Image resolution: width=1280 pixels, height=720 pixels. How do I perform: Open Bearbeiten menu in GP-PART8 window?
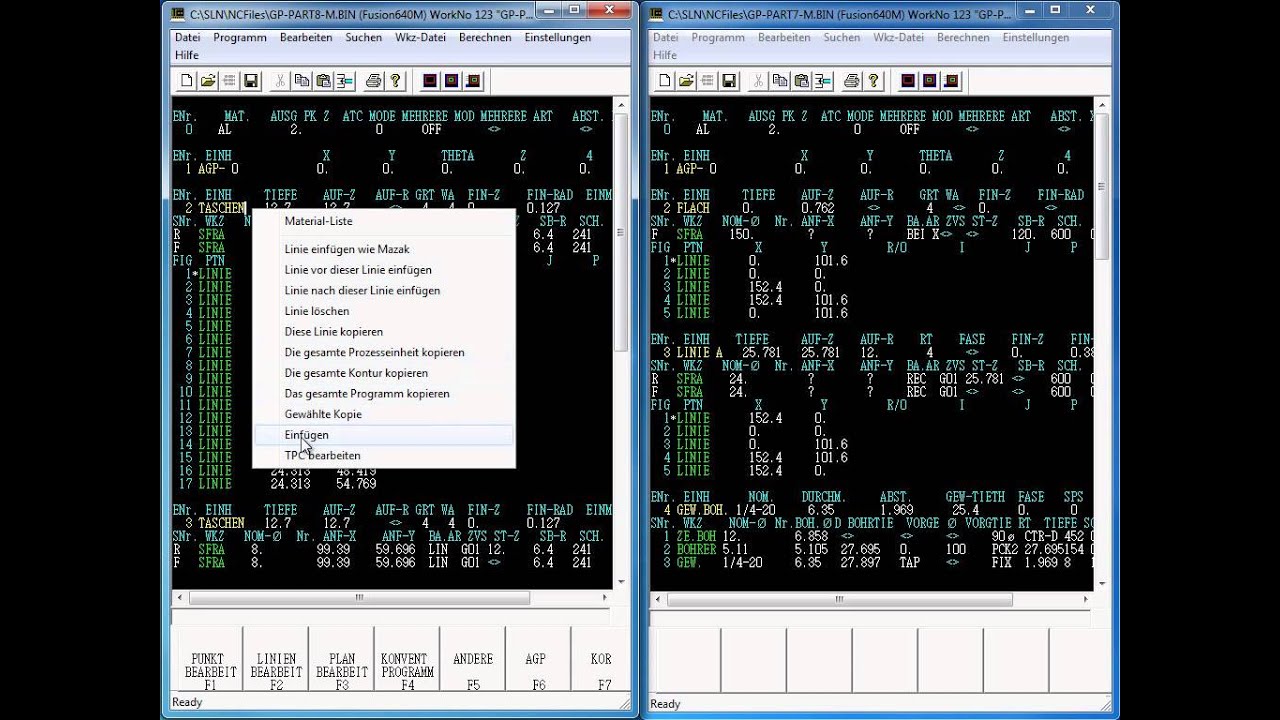tap(306, 37)
